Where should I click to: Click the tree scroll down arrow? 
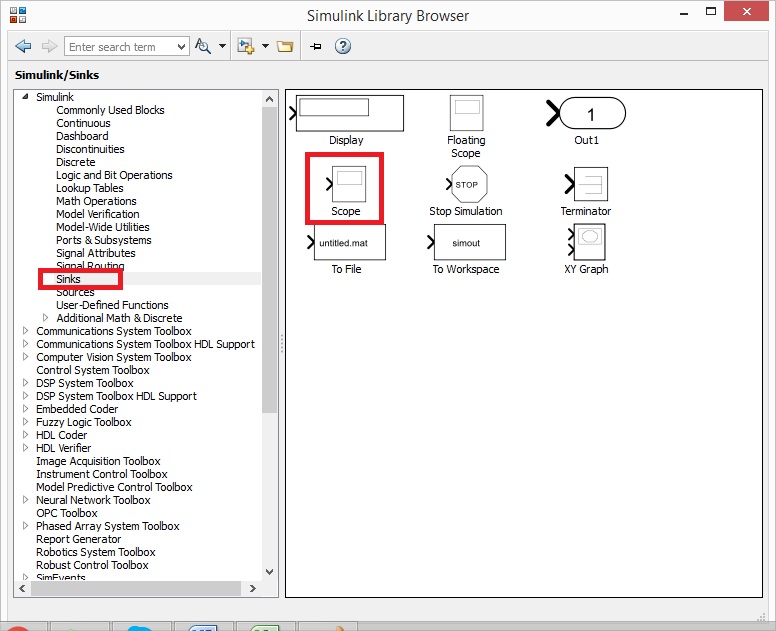[x=269, y=572]
